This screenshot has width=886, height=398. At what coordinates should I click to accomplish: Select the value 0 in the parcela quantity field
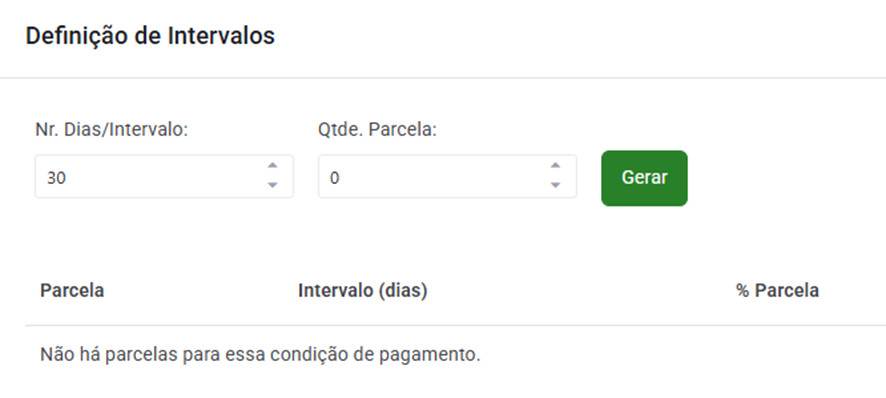tap(335, 178)
